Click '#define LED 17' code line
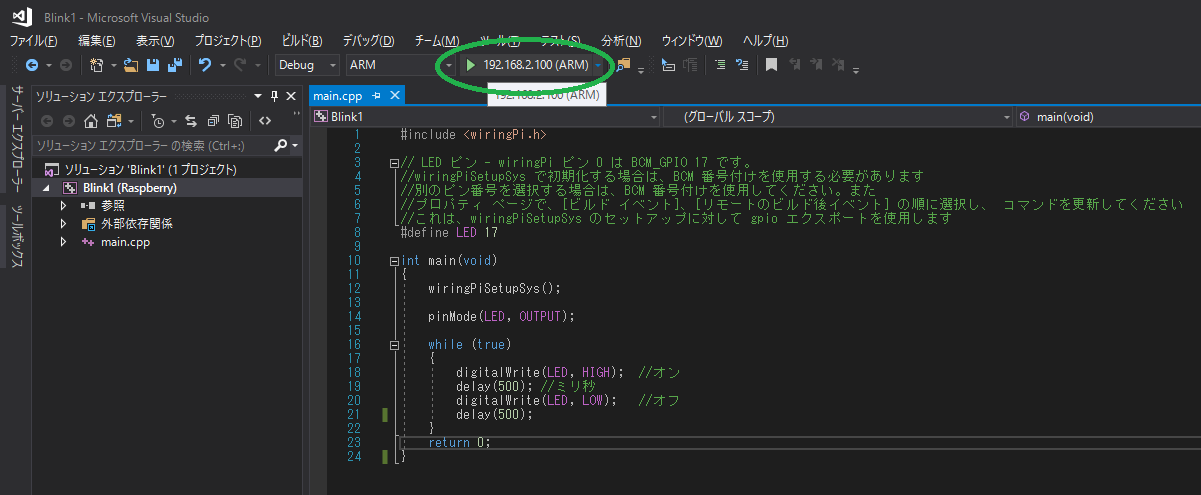 449,233
